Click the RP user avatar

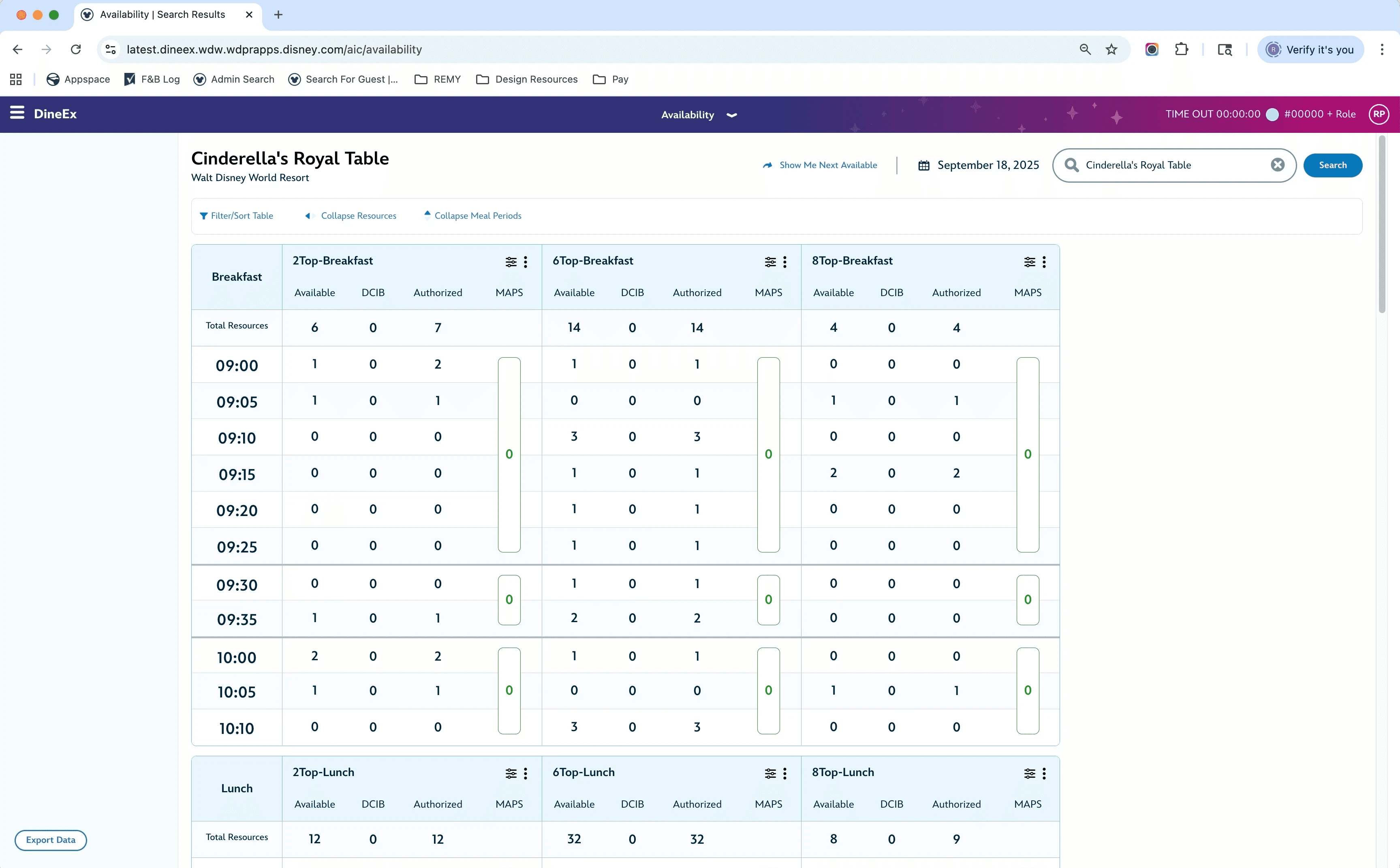tap(1379, 114)
